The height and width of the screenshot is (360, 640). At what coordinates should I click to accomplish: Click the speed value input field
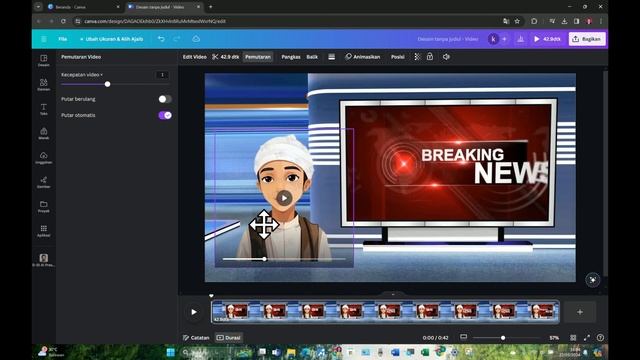(162, 75)
